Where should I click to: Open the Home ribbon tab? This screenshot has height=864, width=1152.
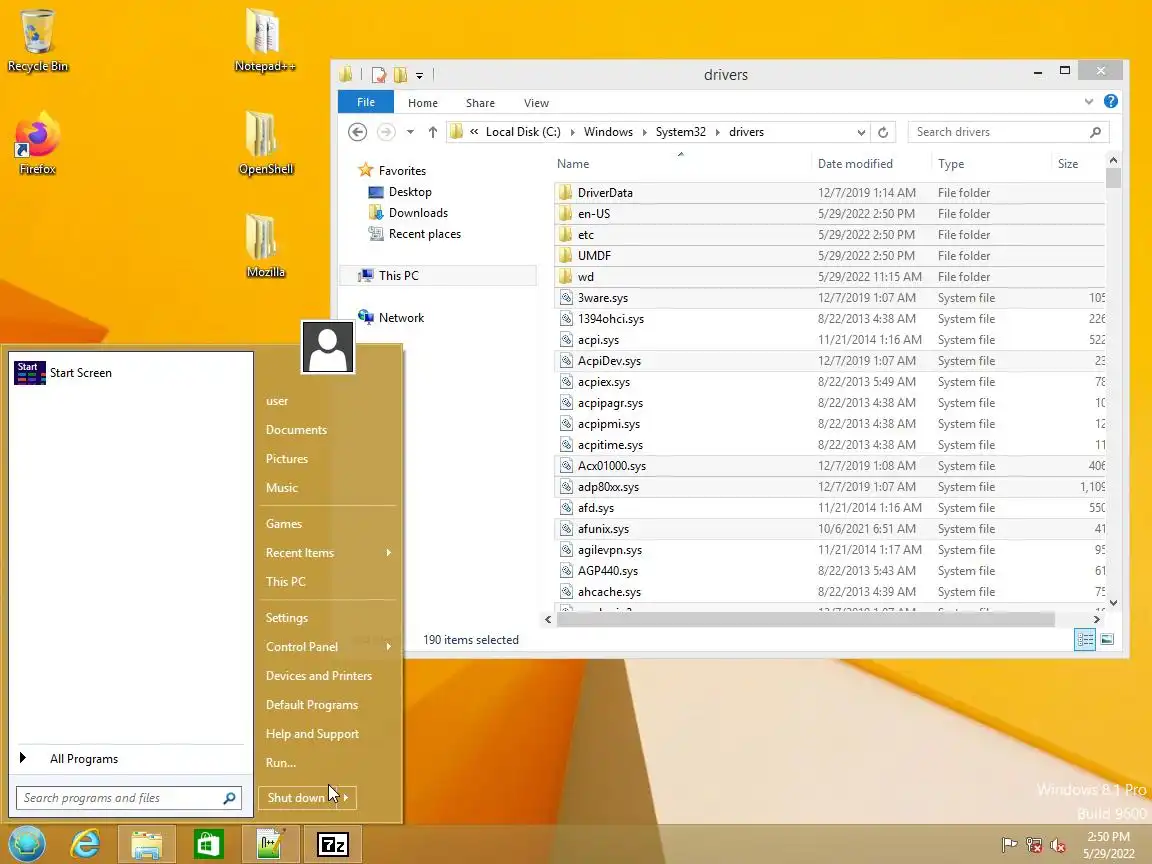422,103
